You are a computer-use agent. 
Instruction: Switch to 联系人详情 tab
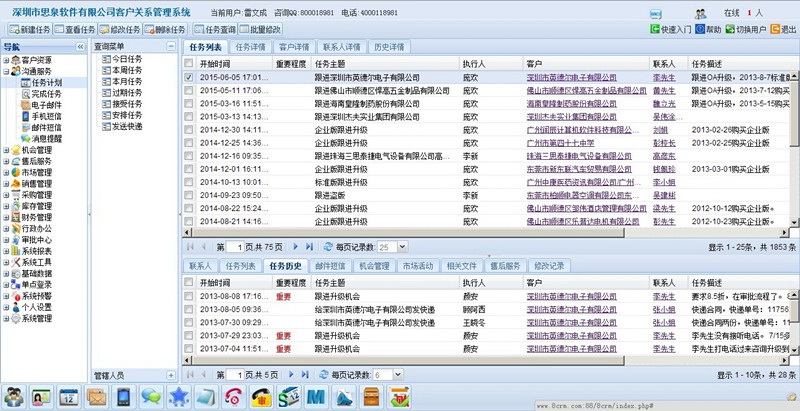coord(342,47)
